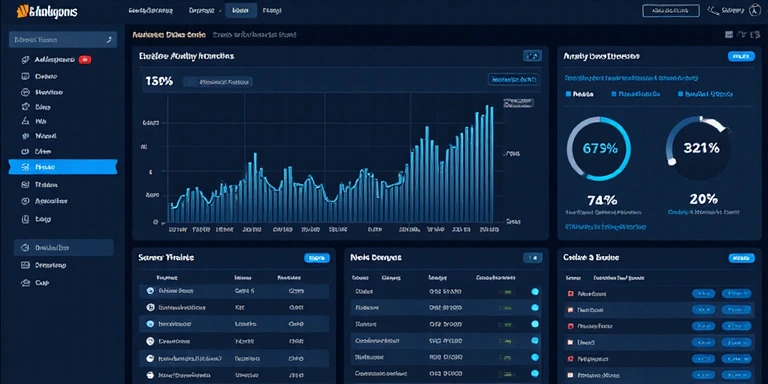
Task: Click the "20%" figure under the right donut
Action: 703,199
